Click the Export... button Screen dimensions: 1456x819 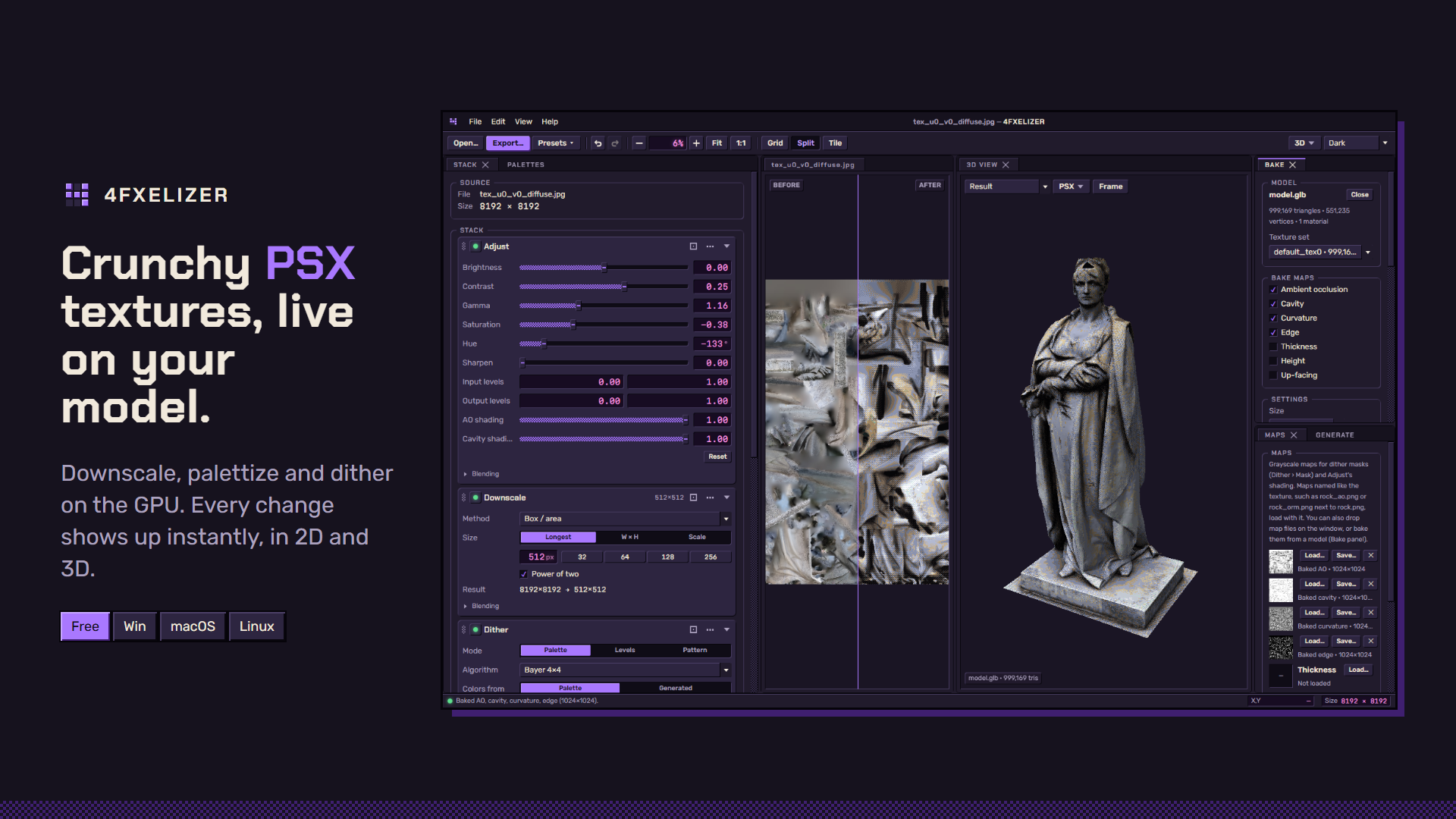pyautogui.click(x=507, y=143)
